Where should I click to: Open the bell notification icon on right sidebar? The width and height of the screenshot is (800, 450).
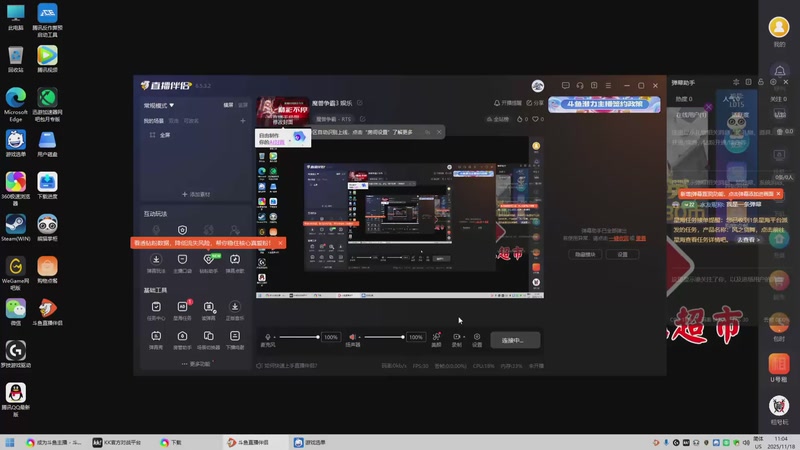pos(780,71)
